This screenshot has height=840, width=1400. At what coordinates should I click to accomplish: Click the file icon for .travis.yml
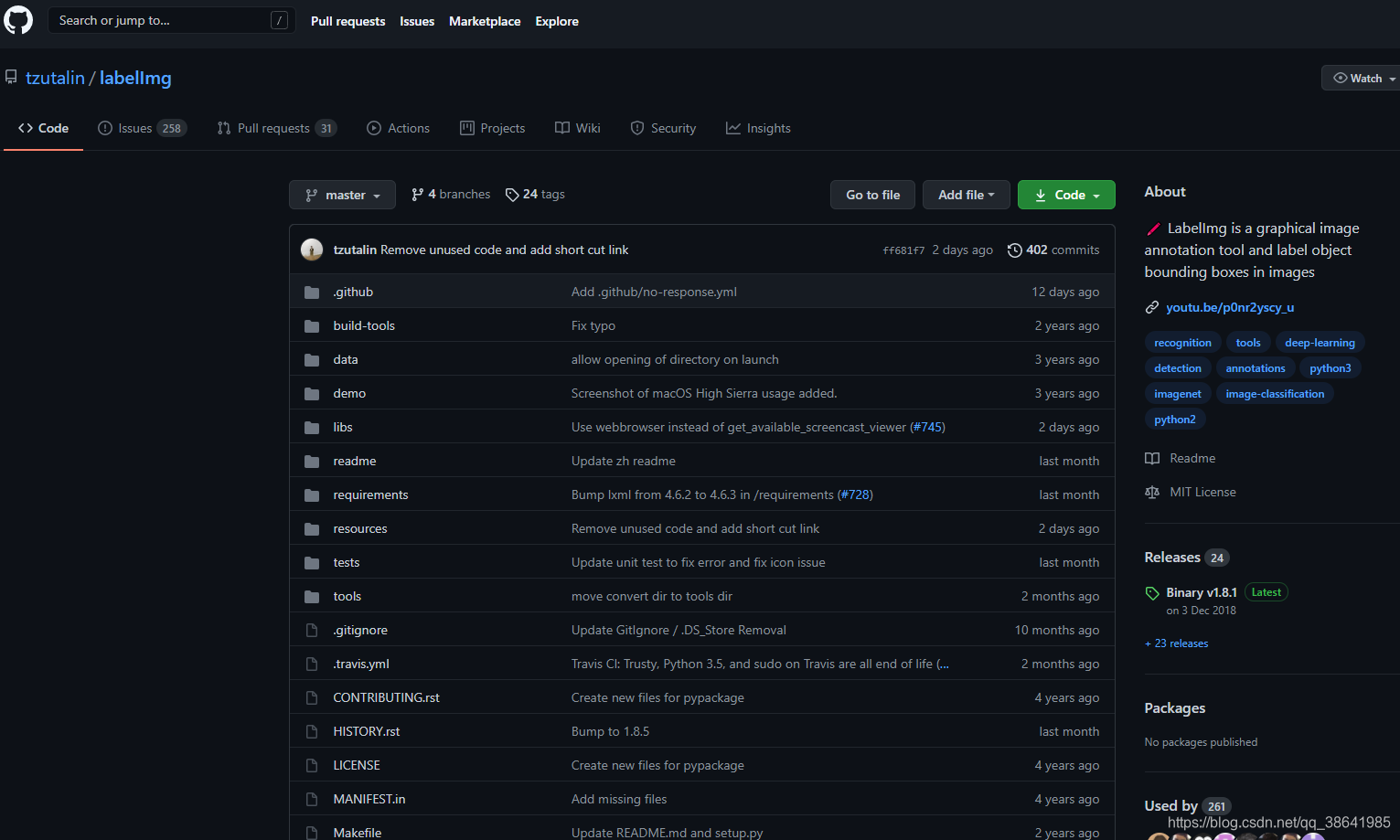pyautogui.click(x=312, y=665)
